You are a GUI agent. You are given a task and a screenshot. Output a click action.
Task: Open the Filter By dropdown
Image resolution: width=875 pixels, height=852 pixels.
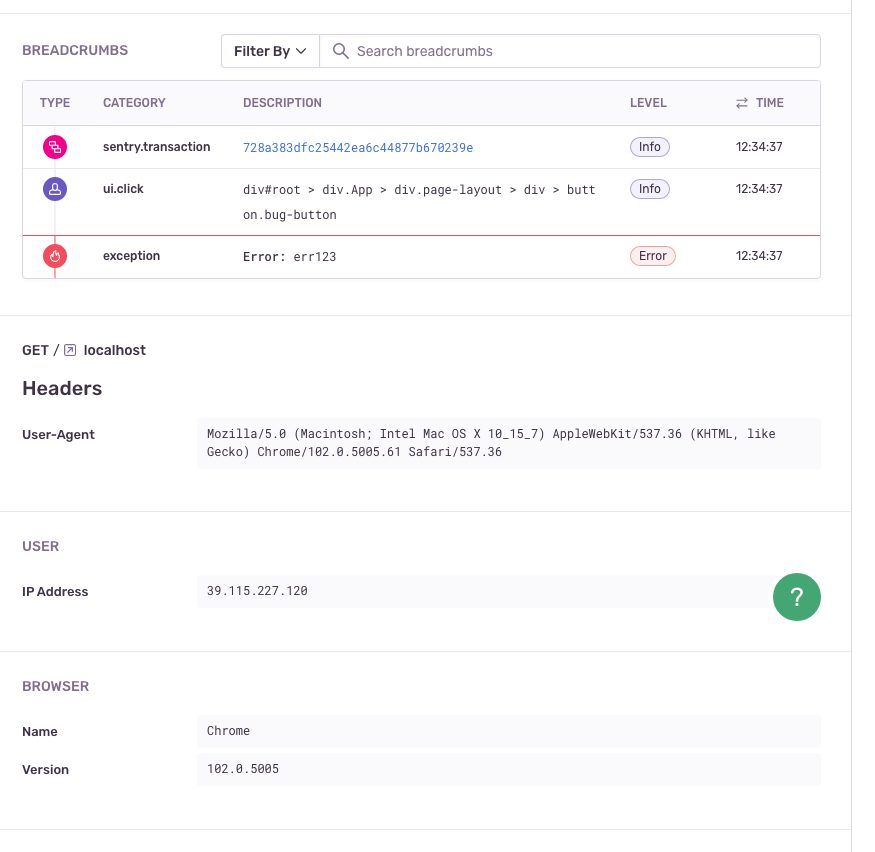coord(270,51)
